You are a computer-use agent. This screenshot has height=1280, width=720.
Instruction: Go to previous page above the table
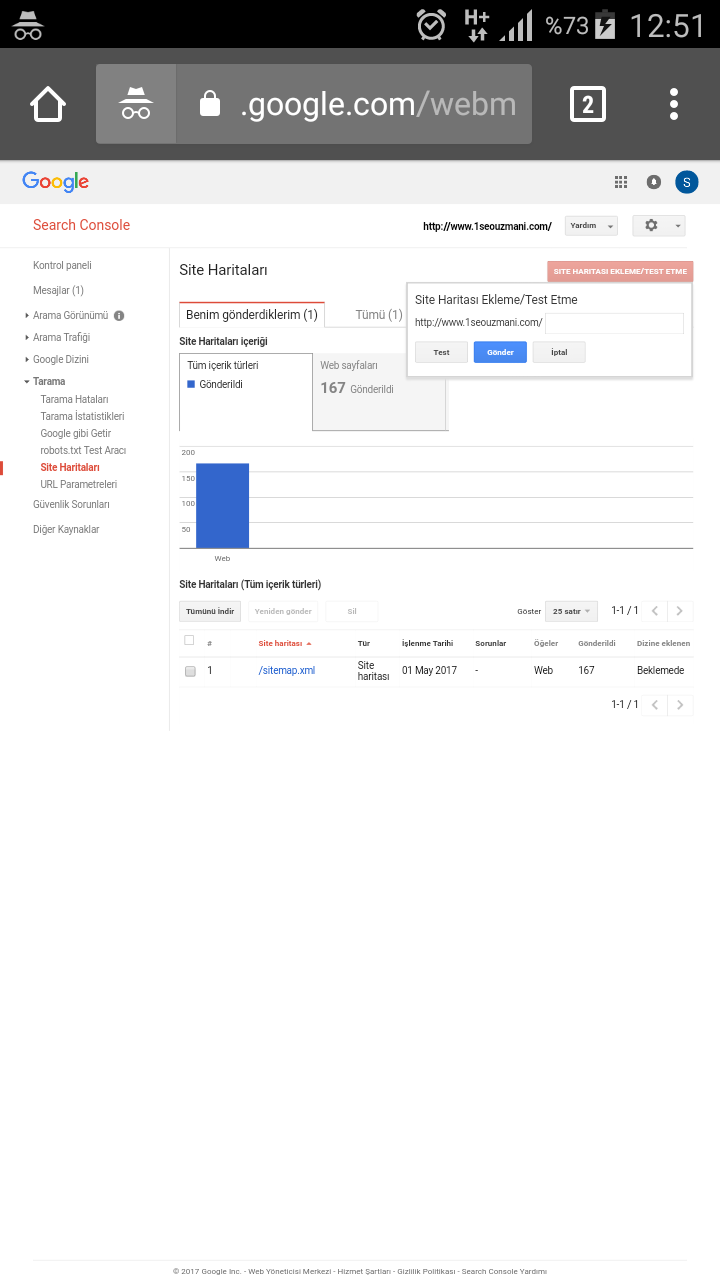pyautogui.click(x=655, y=611)
